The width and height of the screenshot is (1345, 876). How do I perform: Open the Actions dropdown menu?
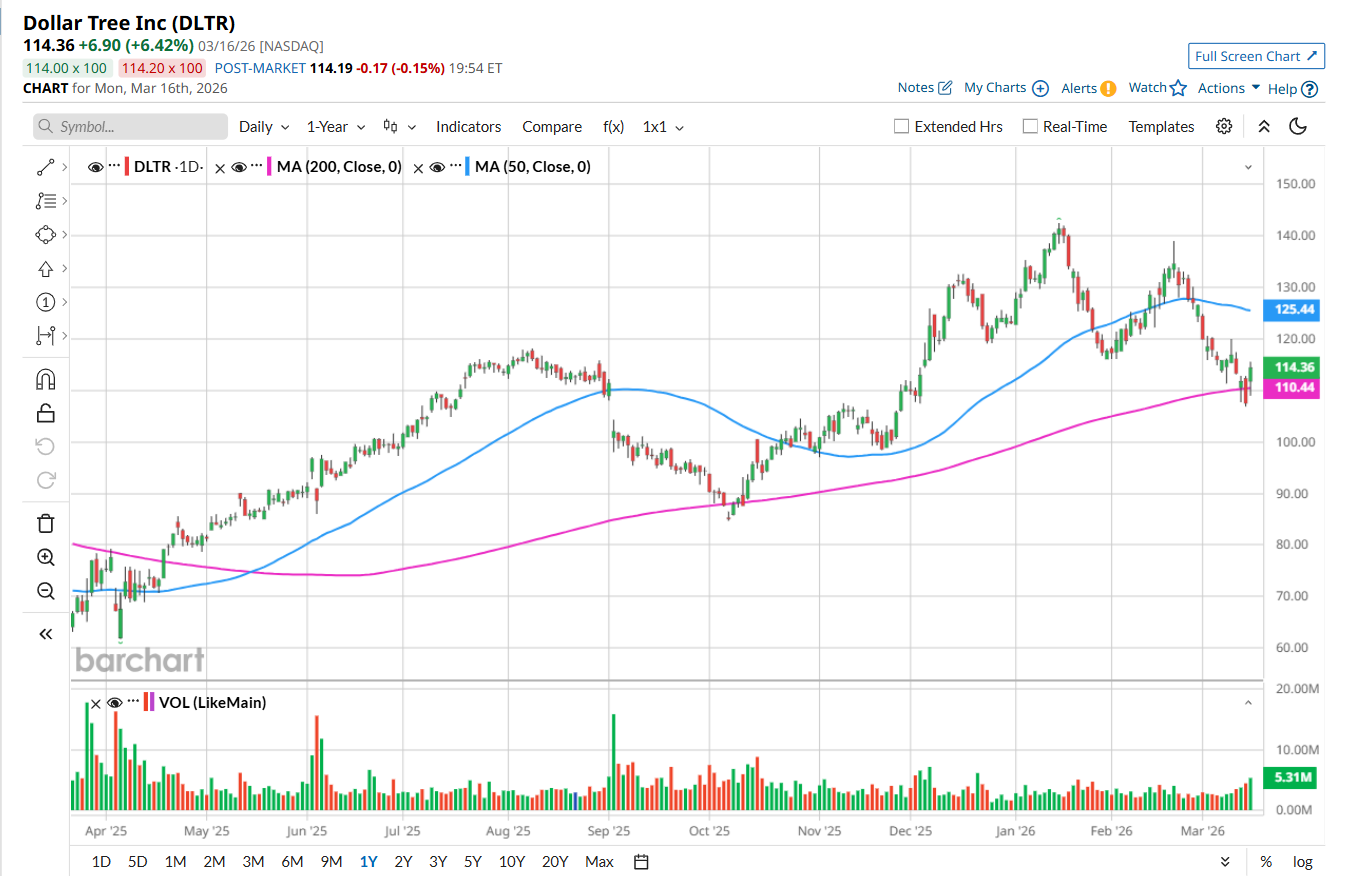coord(1229,88)
